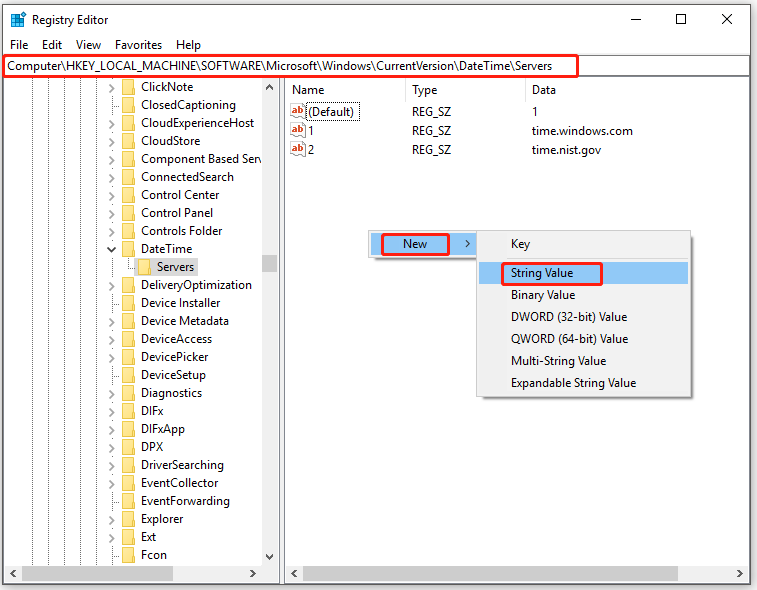Expand the Explorer tree node
The height and width of the screenshot is (590, 757).
(112, 520)
